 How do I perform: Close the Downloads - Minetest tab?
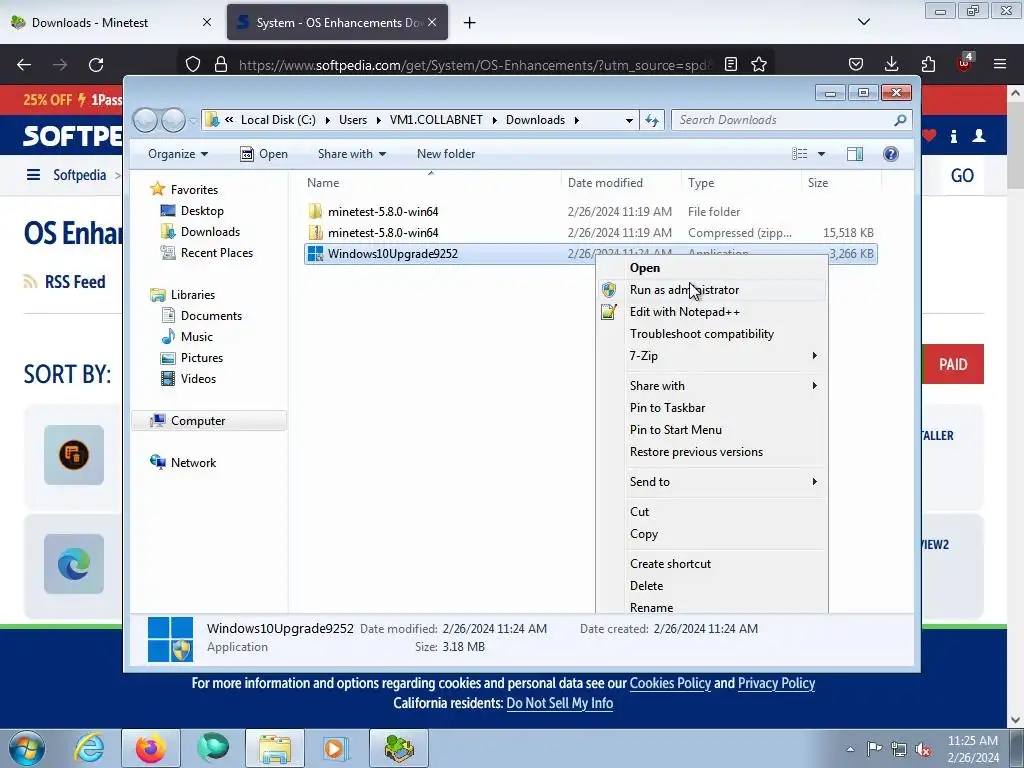pos(207,22)
